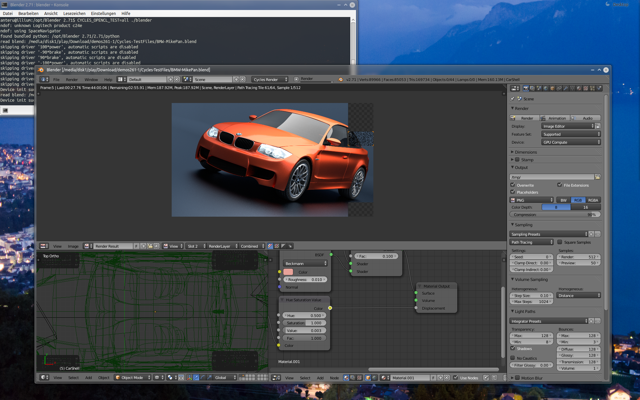Click the 3D view editor type icon
The height and width of the screenshot is (400, 640).
[44, 378]
